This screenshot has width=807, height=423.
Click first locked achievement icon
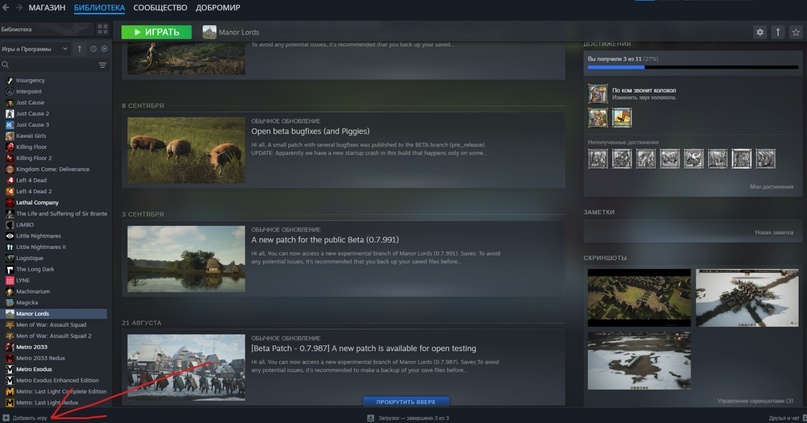(598, 159)
